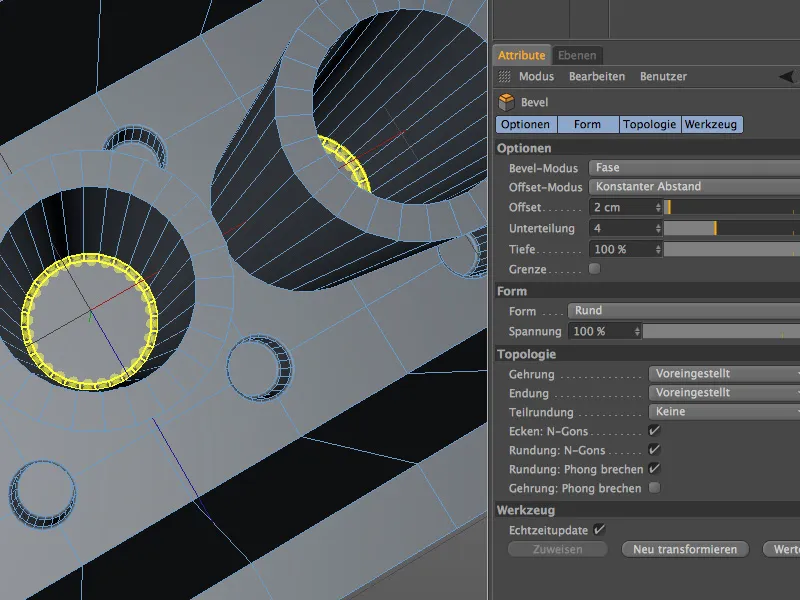The height and width of the screenshot is (600, 800).
Task: Open the Endung dropdown
Action: (x=724, y=393)
